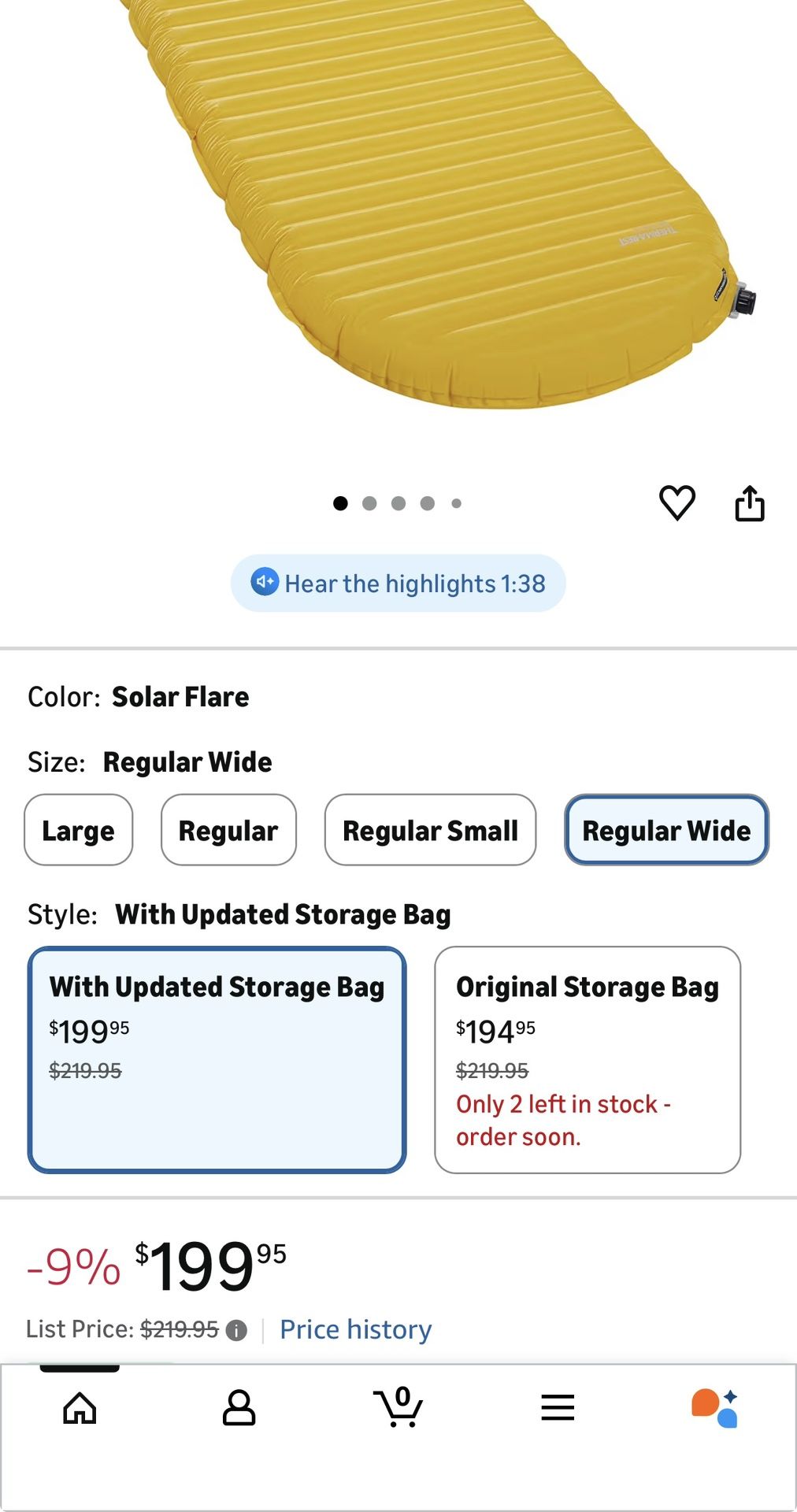
Task: View Price history link
Action: point(356,1329)
